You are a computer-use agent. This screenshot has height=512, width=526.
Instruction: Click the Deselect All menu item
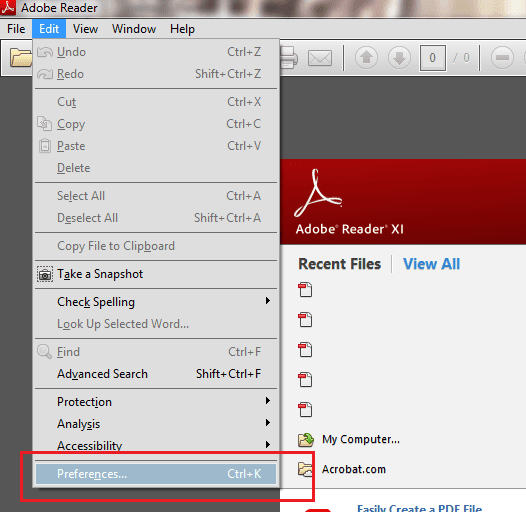click(156, 218)
